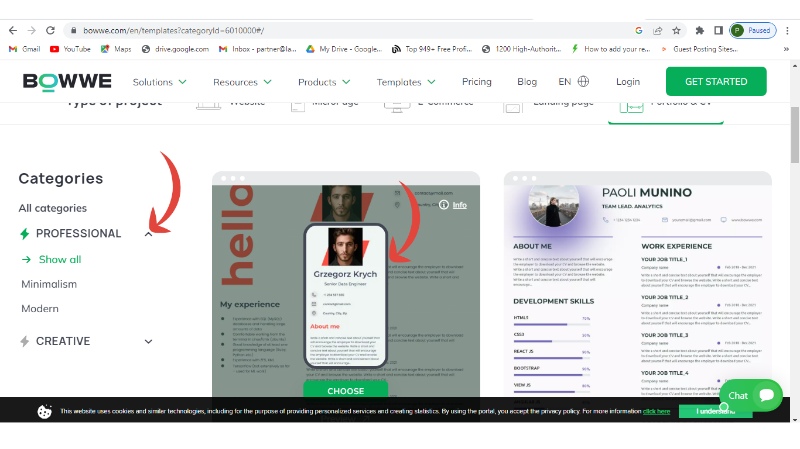800x449 pixels.
Task: Open the Chrome extensions puzzle icon
Action: click(x=699, y=30)
